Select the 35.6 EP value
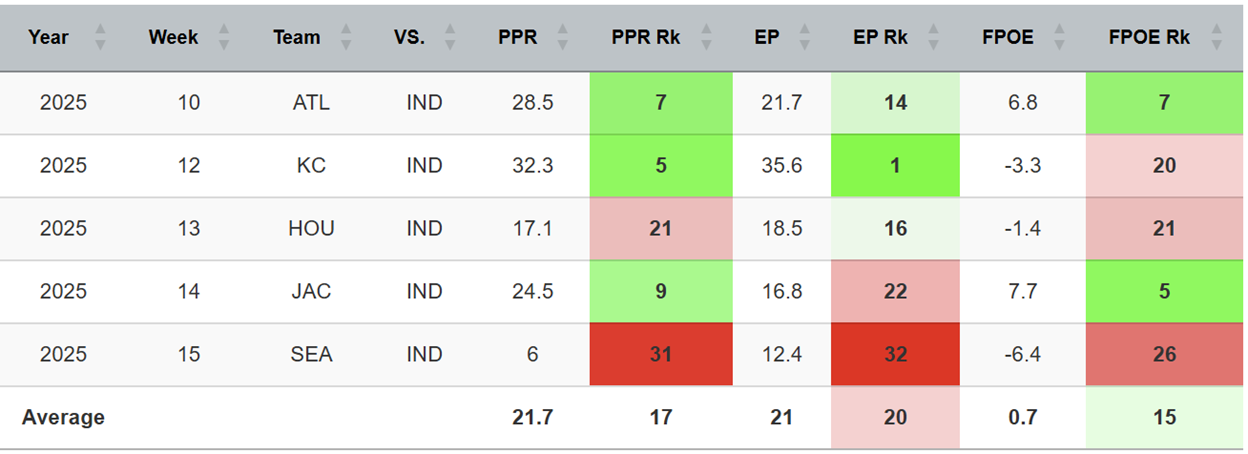 (781, 165)
